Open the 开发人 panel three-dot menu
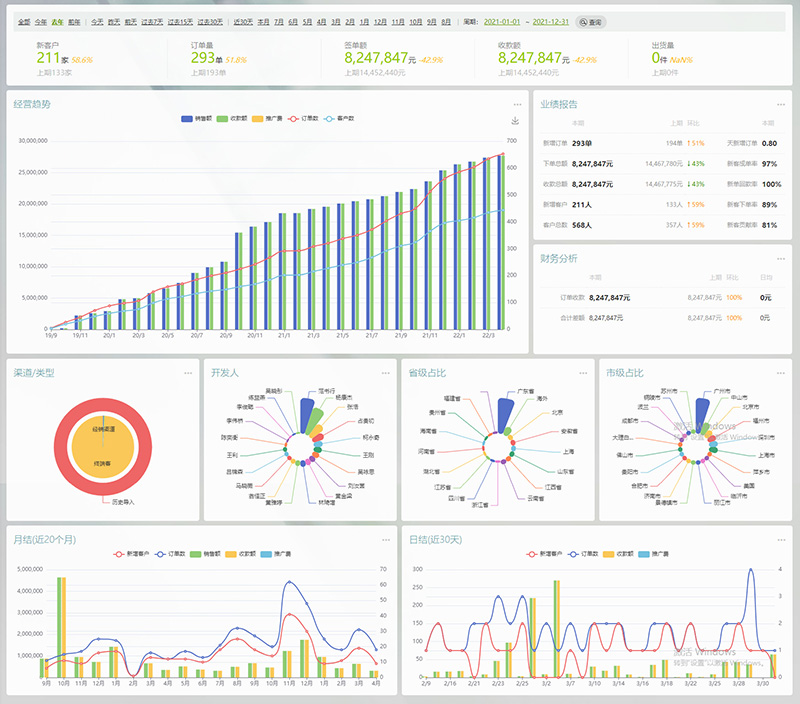Screen dimensions: 800x704 click(384, 373)
